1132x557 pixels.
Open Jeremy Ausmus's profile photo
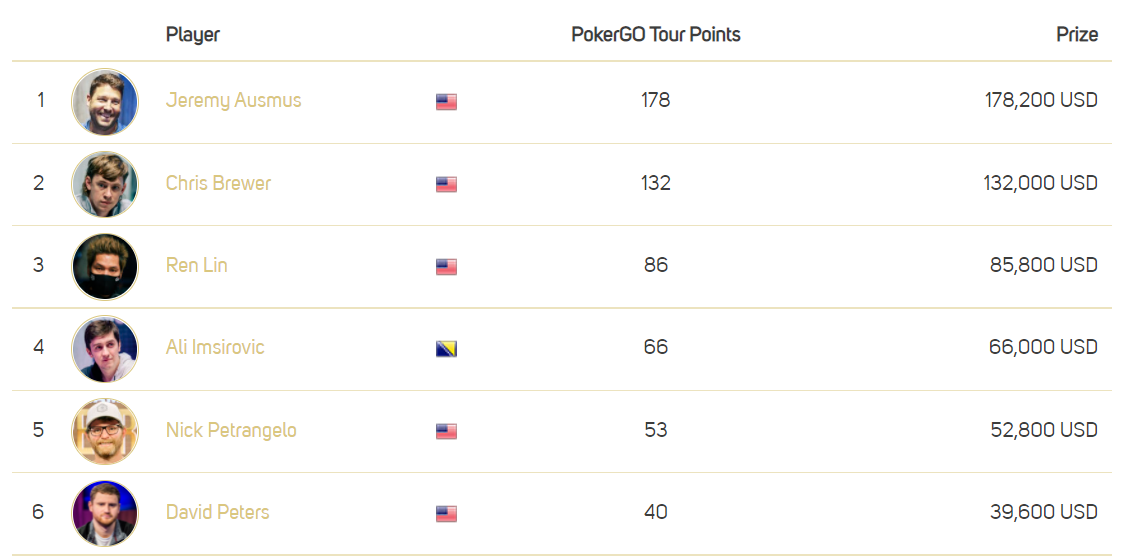tap(105, 102)
